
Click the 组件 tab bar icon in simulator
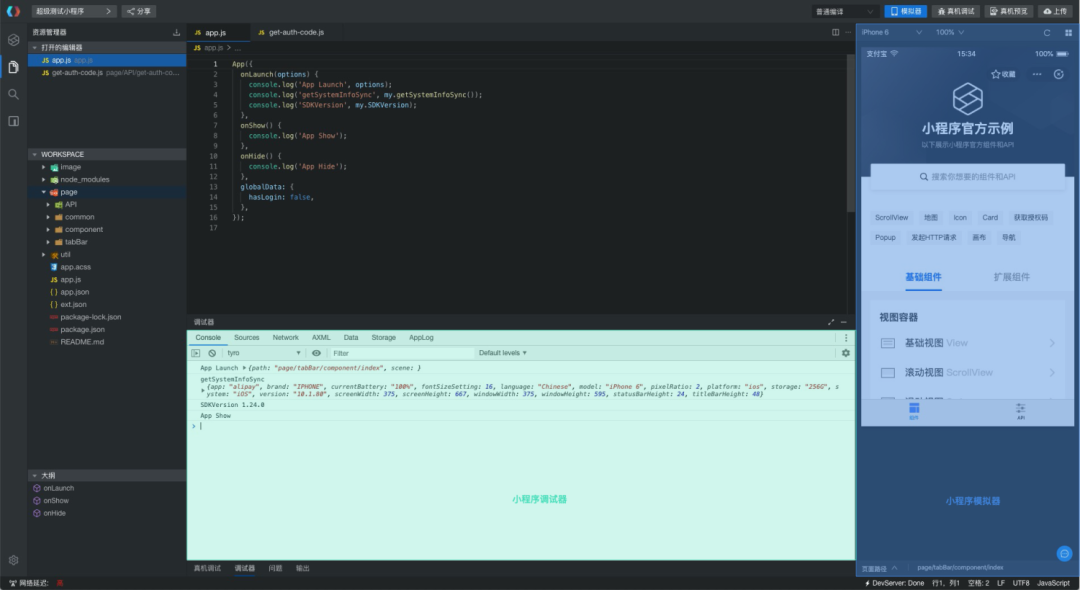914,411
